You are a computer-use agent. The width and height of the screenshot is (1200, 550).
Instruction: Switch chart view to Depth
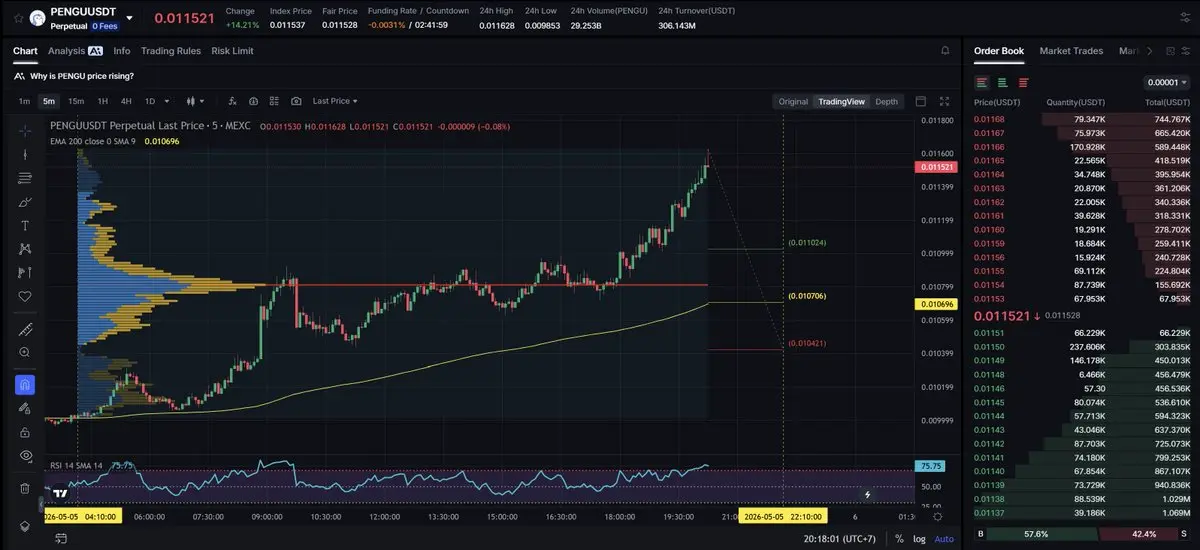[x=887, y=101]
